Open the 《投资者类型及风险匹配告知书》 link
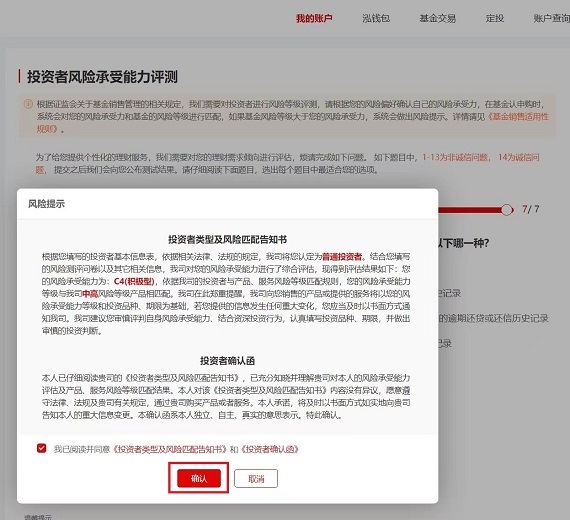Screen dimensions: 570x520 (x=169, y=449)
